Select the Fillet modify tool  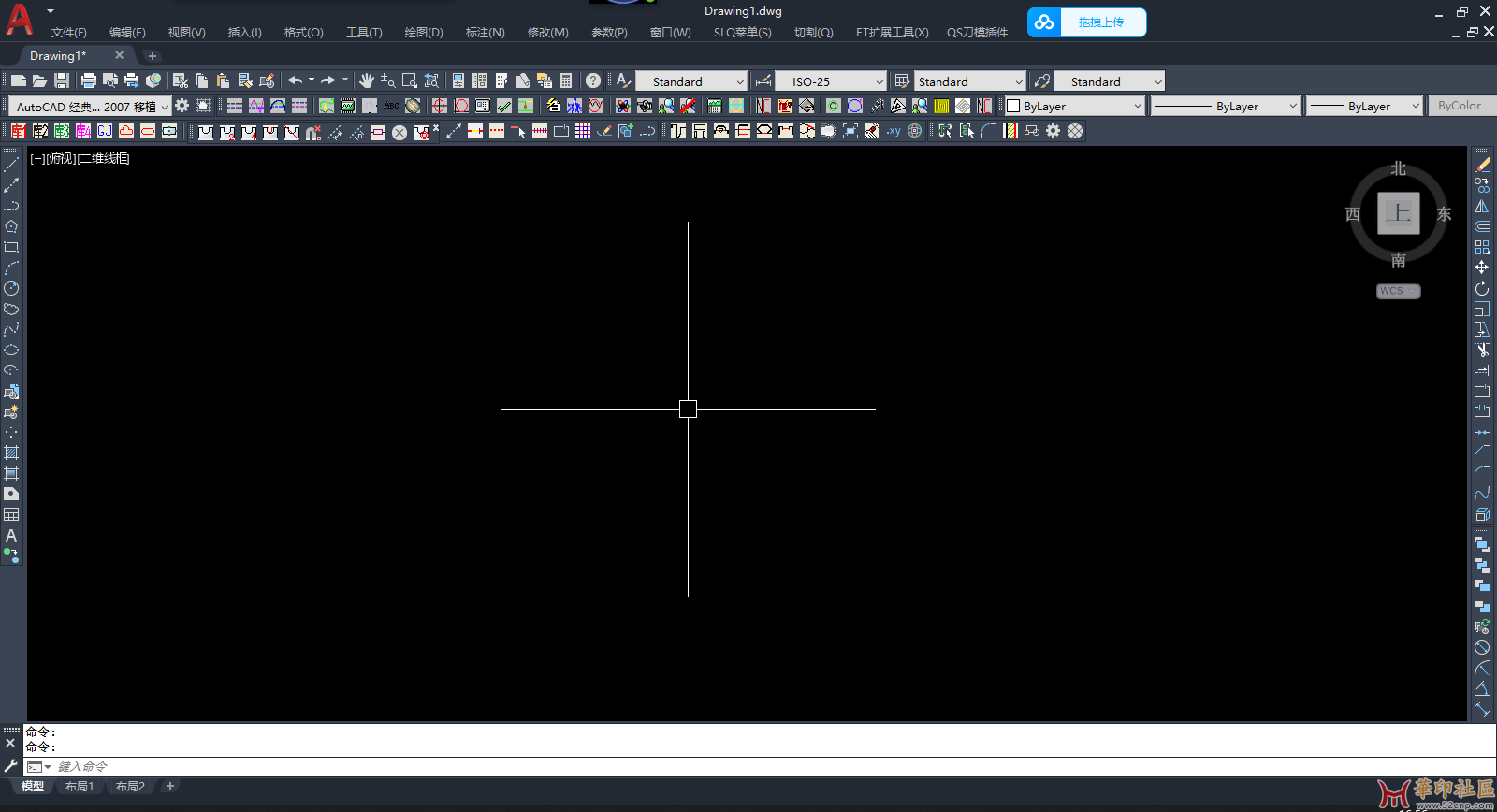(x=1482, y=473)
